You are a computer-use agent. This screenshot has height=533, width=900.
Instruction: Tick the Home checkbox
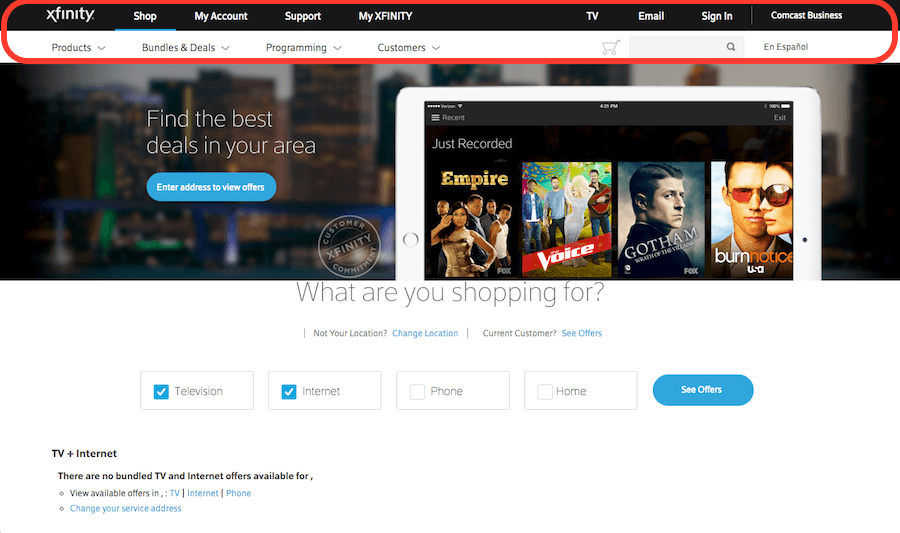click(x=545, y=392)
